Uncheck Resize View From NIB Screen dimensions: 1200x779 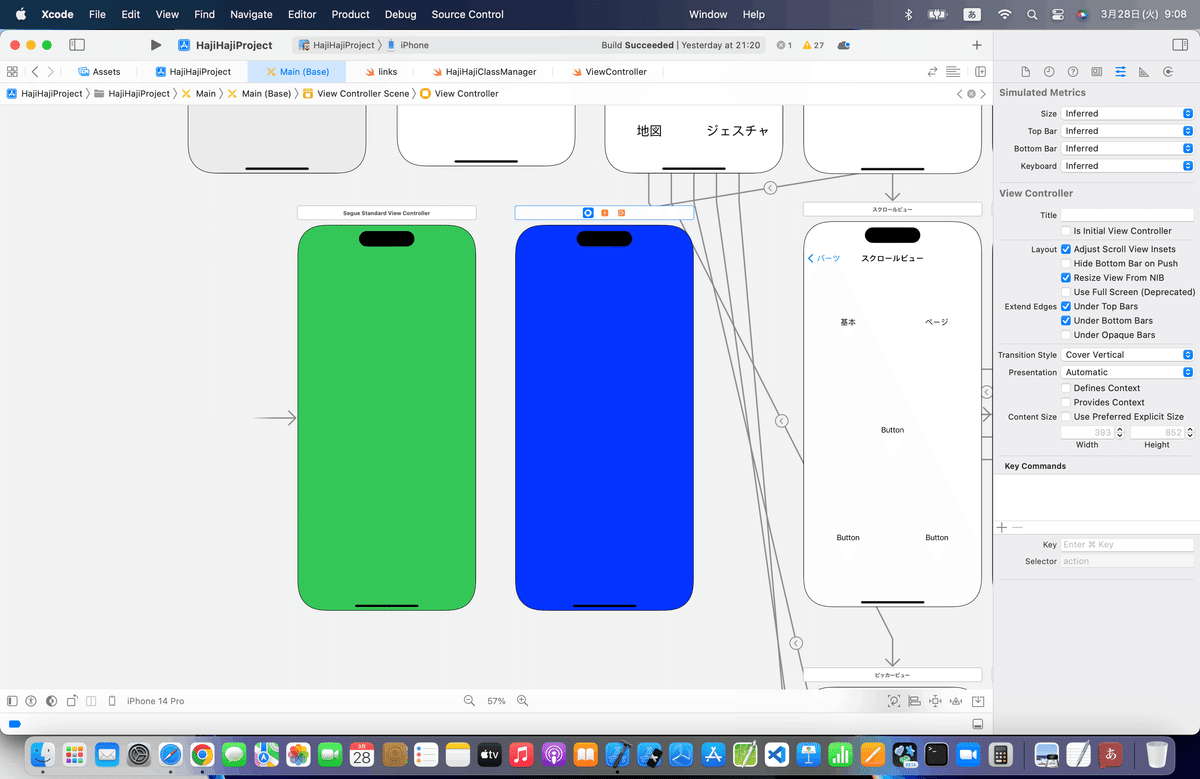1066,277
